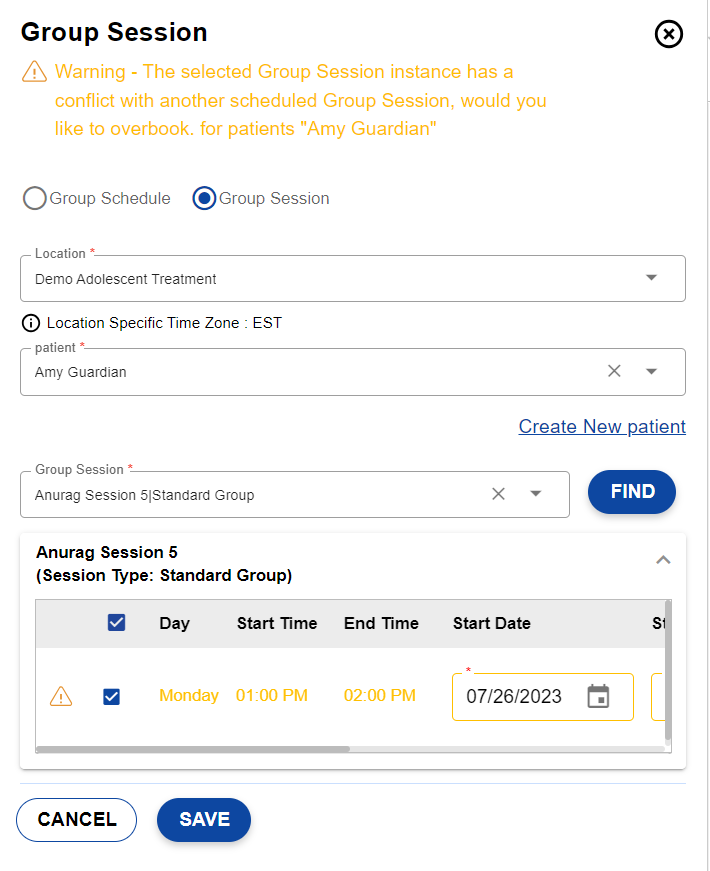Viewport: 710px width, 871px height.
Task: Toggle the select-all header checkbox
Action: click(x=116, y=623)
